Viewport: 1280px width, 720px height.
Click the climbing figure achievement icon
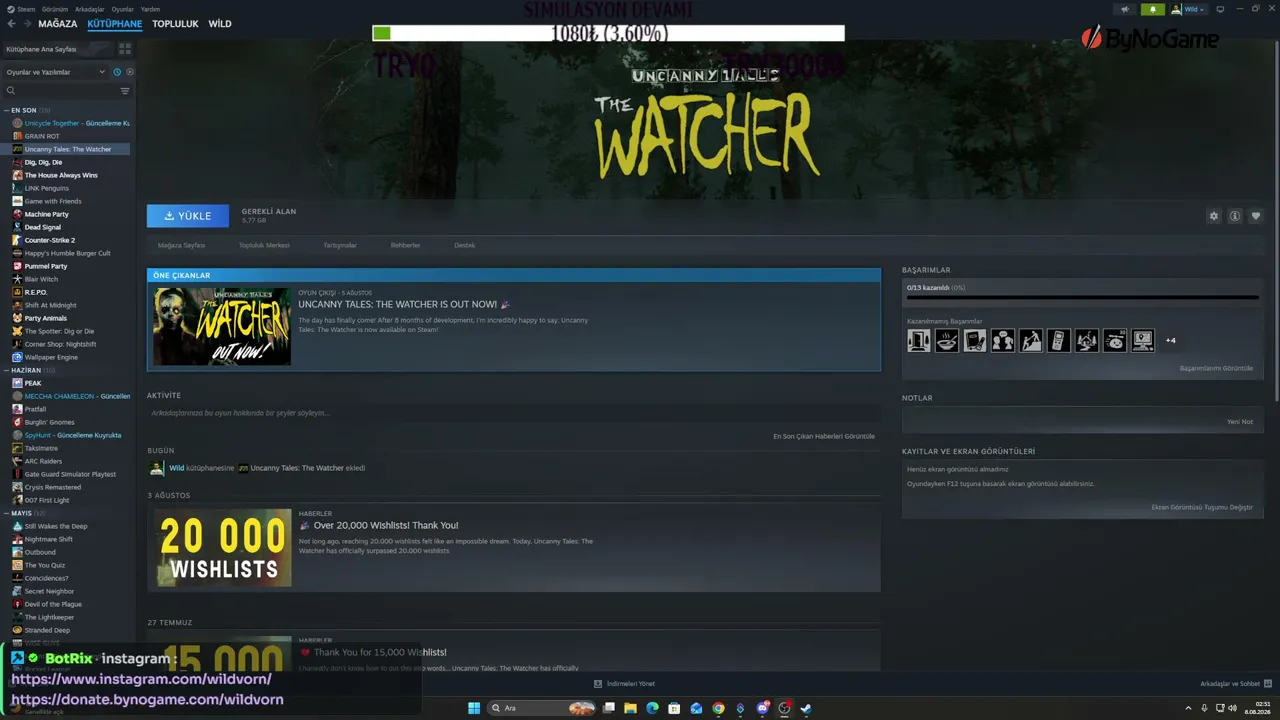coord(1030,340)
